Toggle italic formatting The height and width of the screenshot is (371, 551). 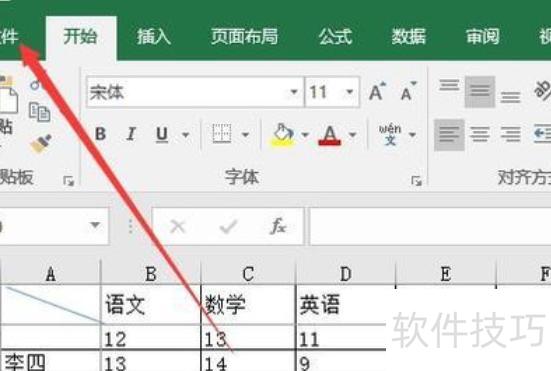[x=131, y=134]
